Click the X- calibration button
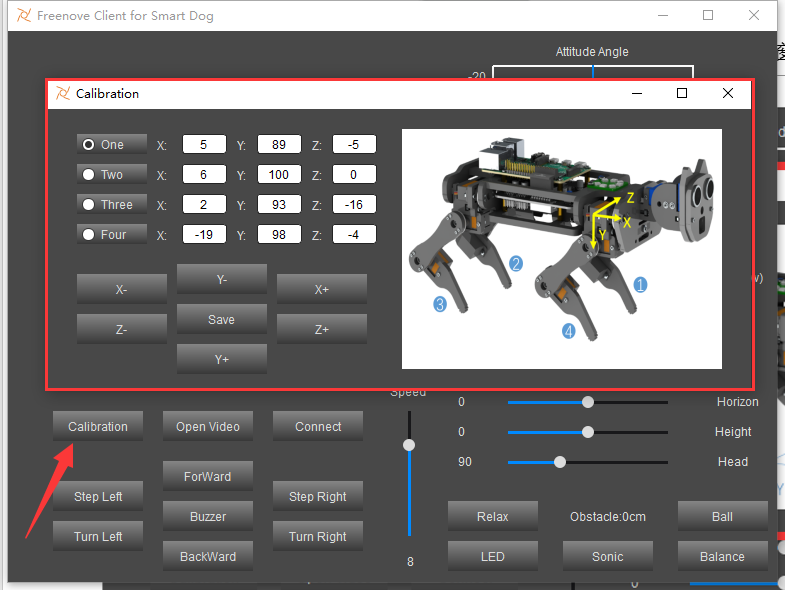Image resolution: width=785 pixels, height=590 pixels. coord(122,289)
